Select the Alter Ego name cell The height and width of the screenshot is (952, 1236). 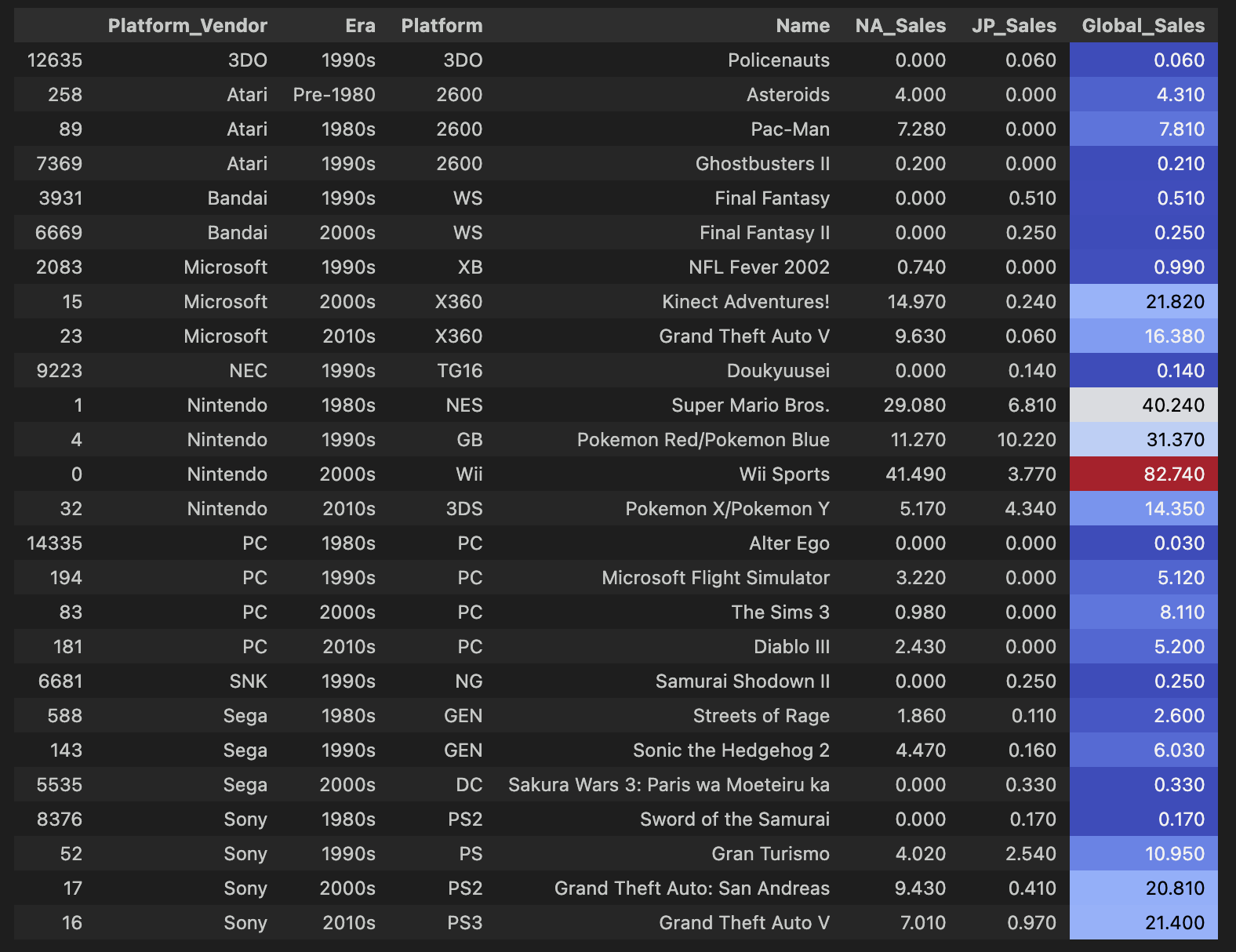(789, 543)
